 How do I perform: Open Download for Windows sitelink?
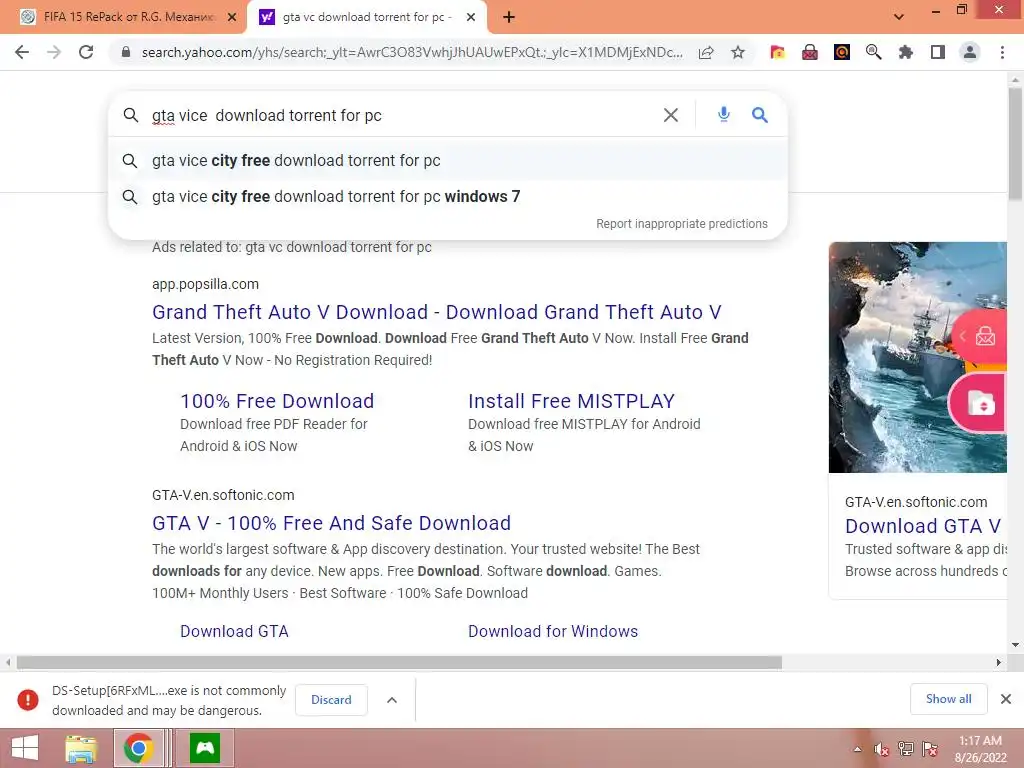(x=553, y=632)
